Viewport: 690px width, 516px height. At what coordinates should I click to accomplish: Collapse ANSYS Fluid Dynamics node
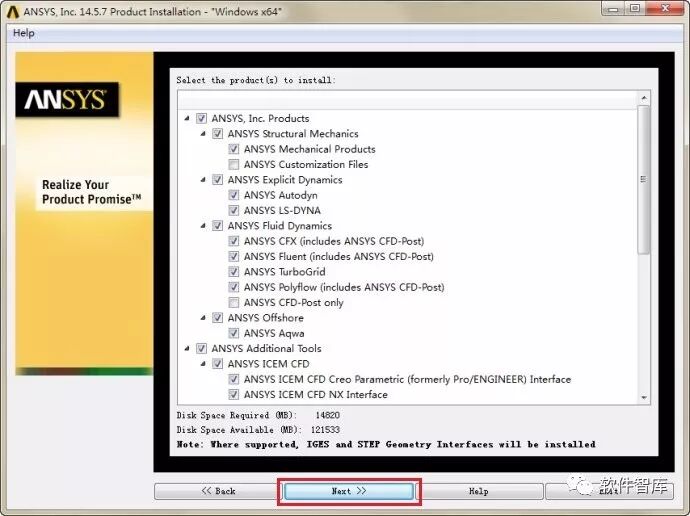(203, 226)
